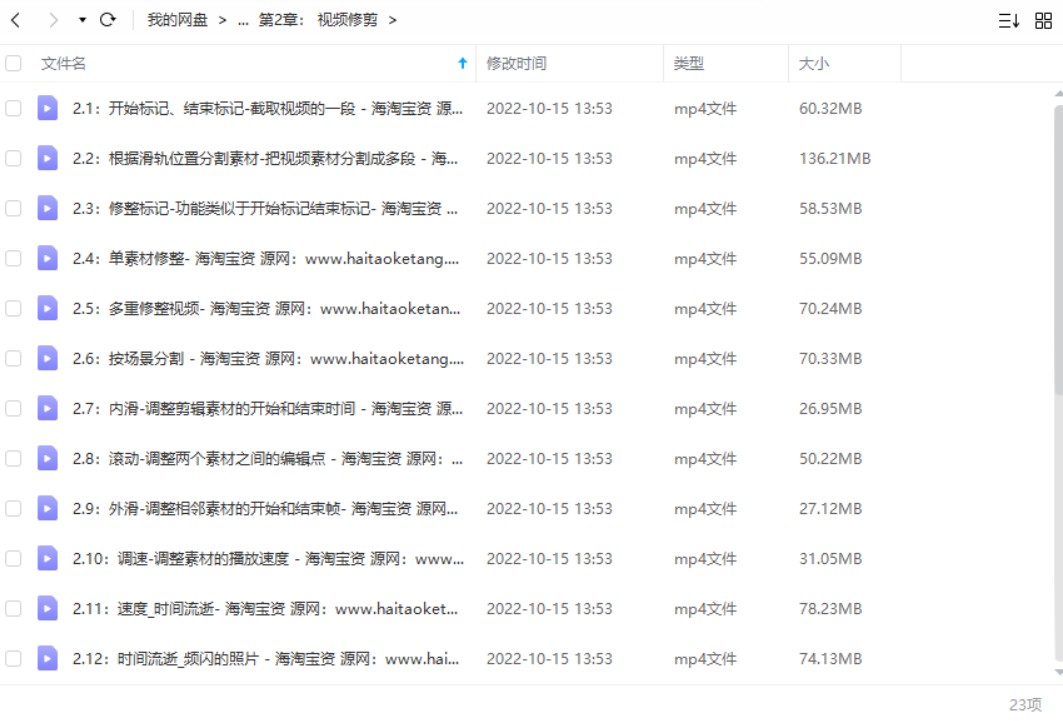This screenshot has width=1063, height=721.
Task: Click the scrollbar up arrow
Action: [1058, 94]
